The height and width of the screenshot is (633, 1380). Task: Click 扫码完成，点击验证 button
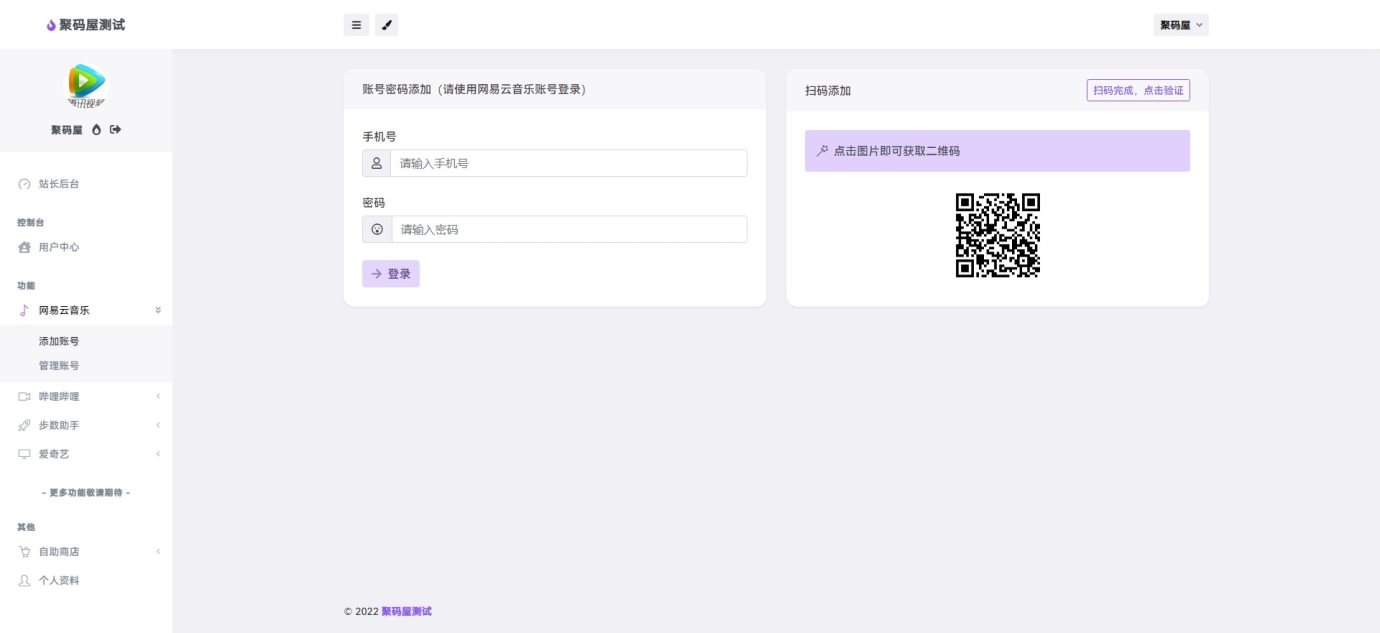pyautogui.click(x=1138, y=91)
